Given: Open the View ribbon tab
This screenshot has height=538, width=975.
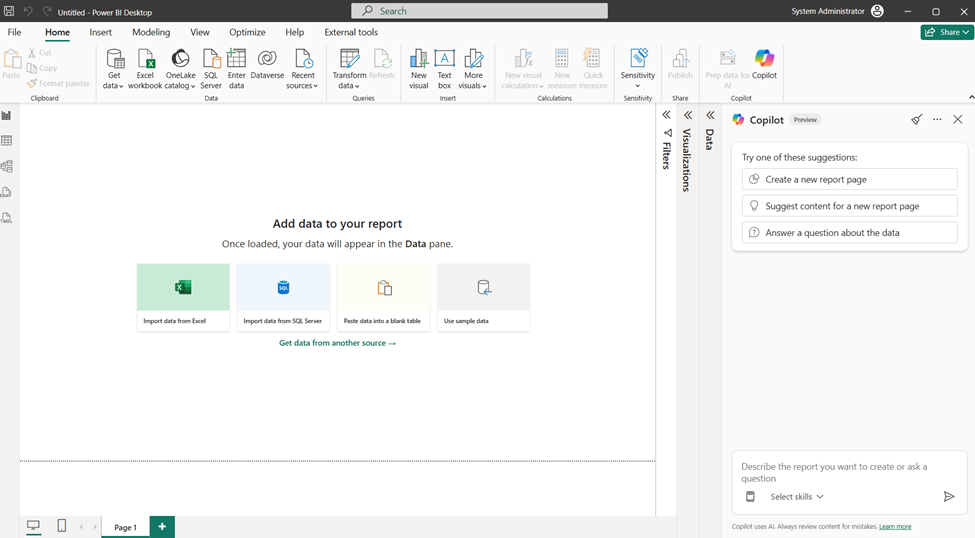Looking at the screenshot, I should [x=200, y=32].
